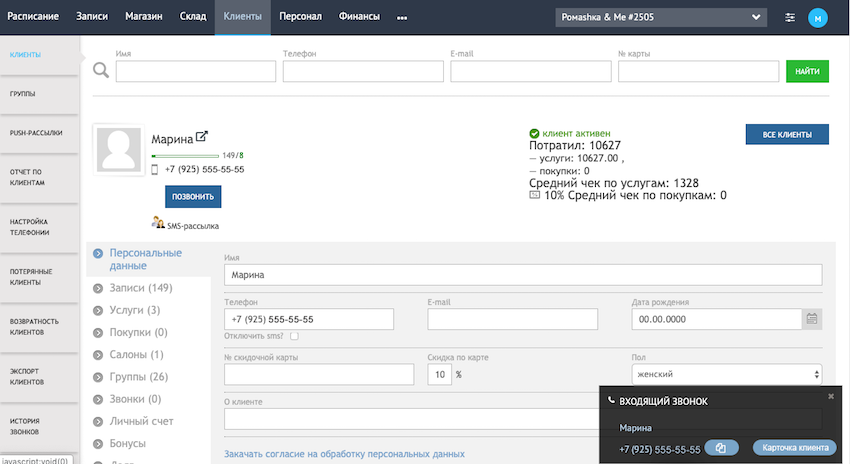
Task: Click the Скидка по карте input field
Action: coord(439,374)
